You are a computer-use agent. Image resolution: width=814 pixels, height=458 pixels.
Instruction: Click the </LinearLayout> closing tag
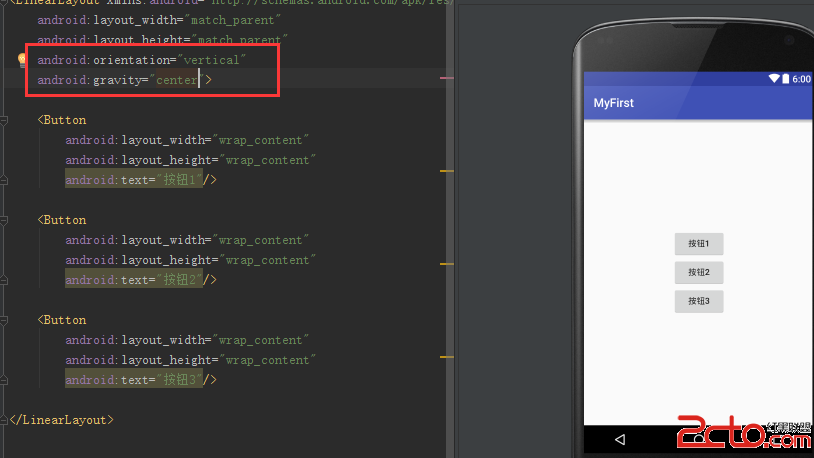pos(61,420)
